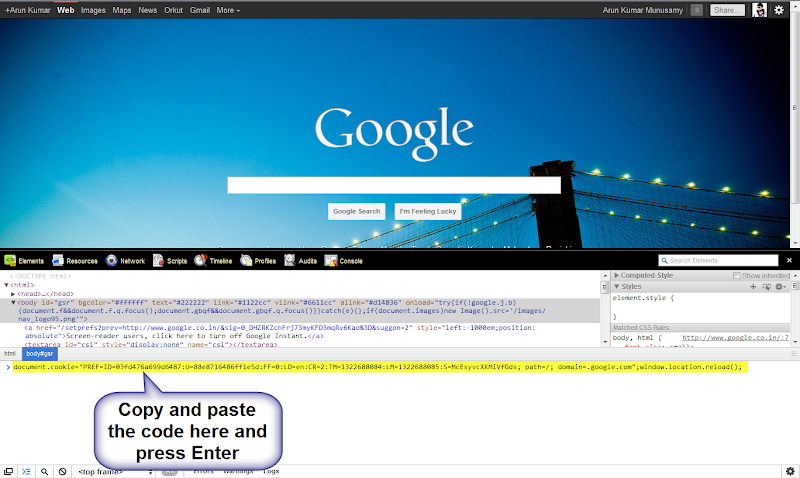The height and width of the screenshot is (478, 800).
Task: Open the top frame selector dropdown
Action: pyautogui.click(x=114, y=472)
